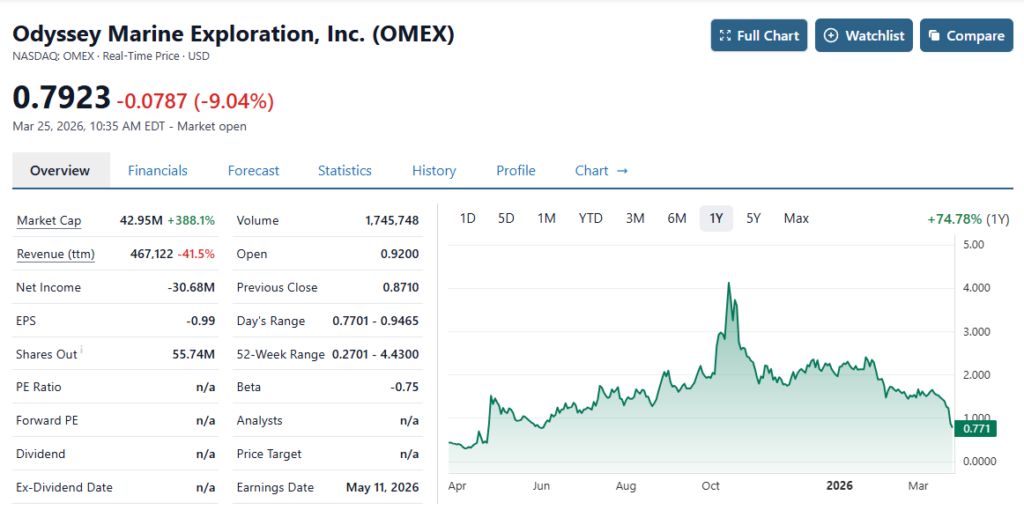Image resolution: width=1024 pixels, height=525 pixels.
Task: Choose the 6M chart range
Action: (677, 218)
